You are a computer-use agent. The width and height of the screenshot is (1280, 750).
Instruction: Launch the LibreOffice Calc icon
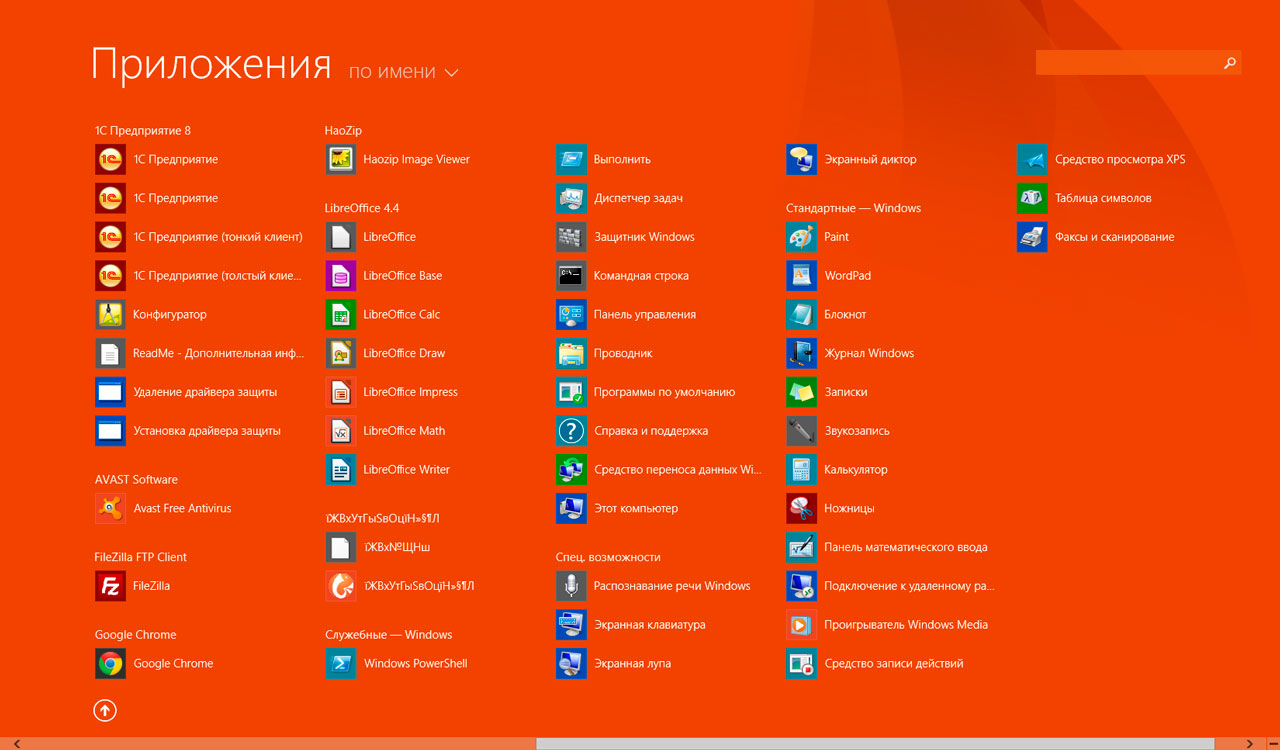(x=341, y=315)
